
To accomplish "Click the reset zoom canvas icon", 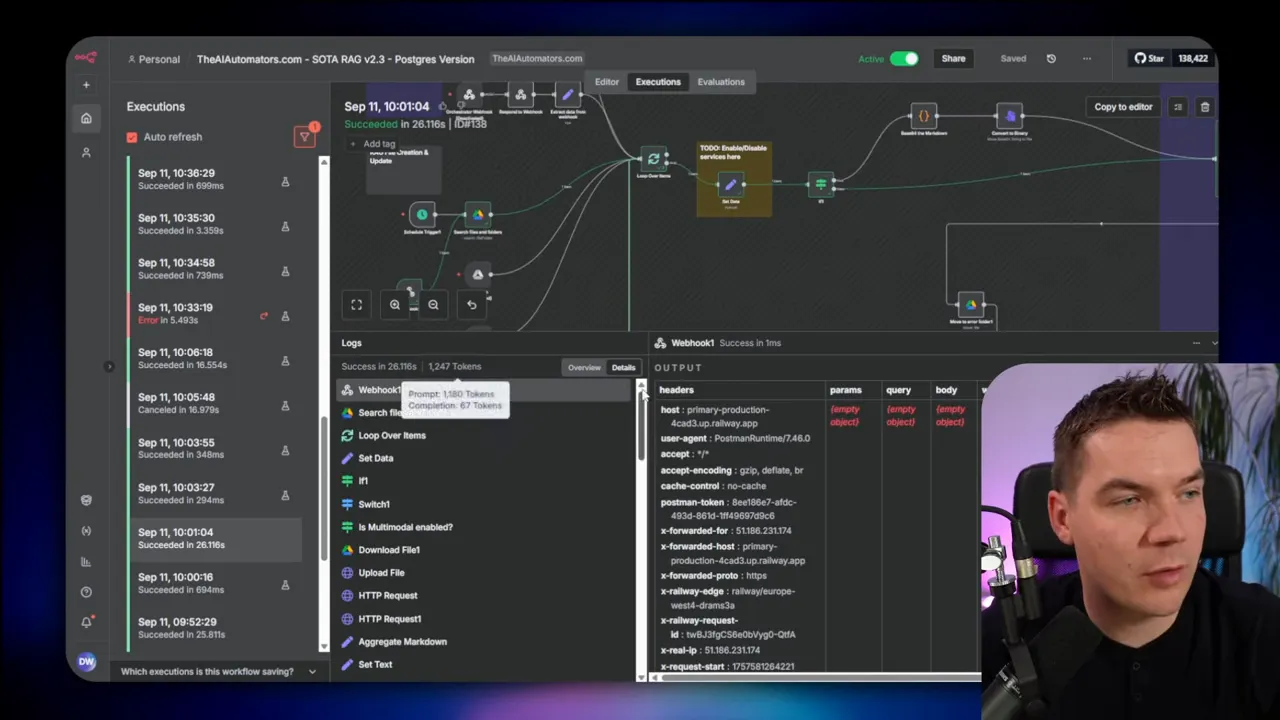I will pos(472,305).
